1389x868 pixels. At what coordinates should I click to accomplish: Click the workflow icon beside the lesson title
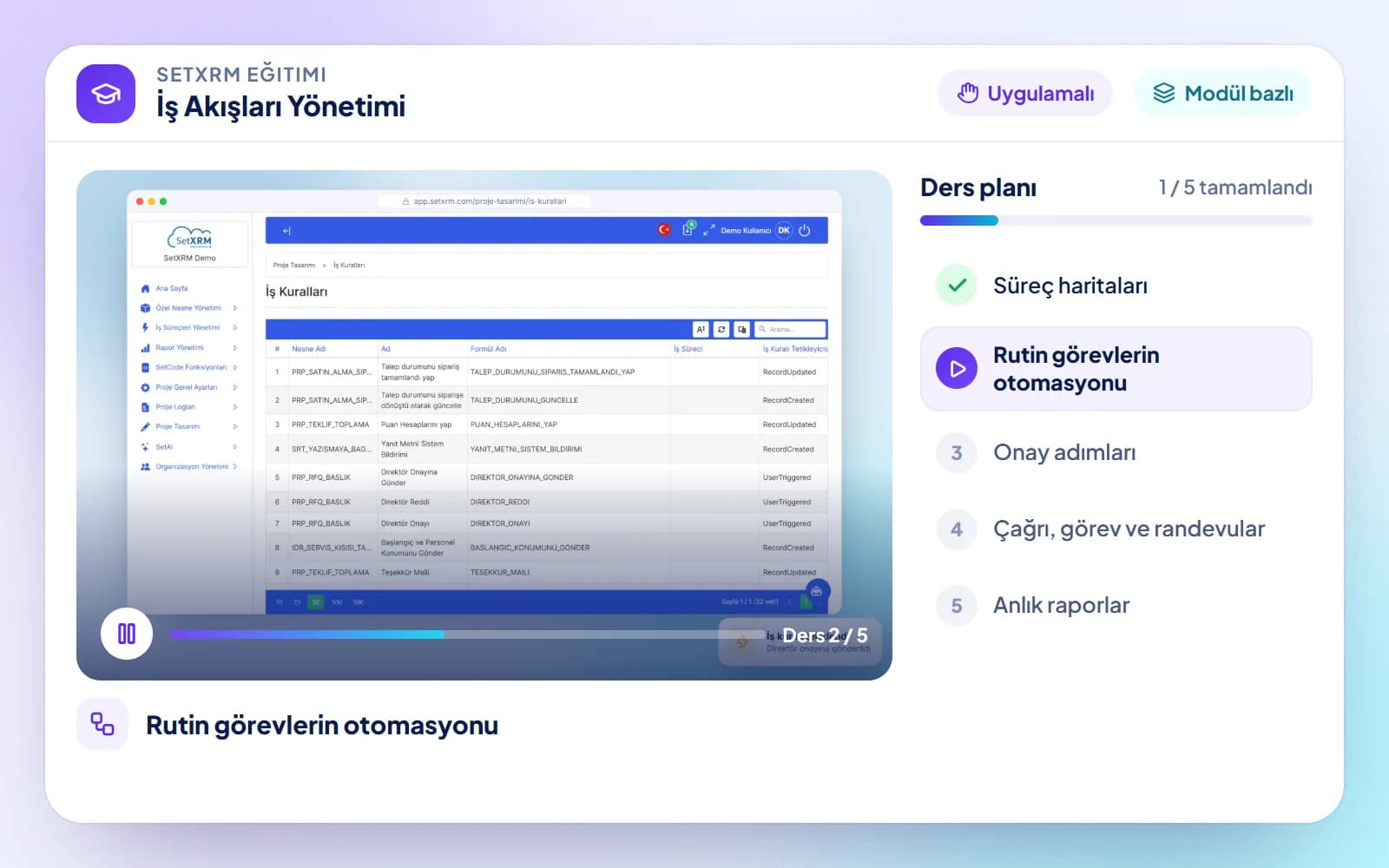click(102, 724)
